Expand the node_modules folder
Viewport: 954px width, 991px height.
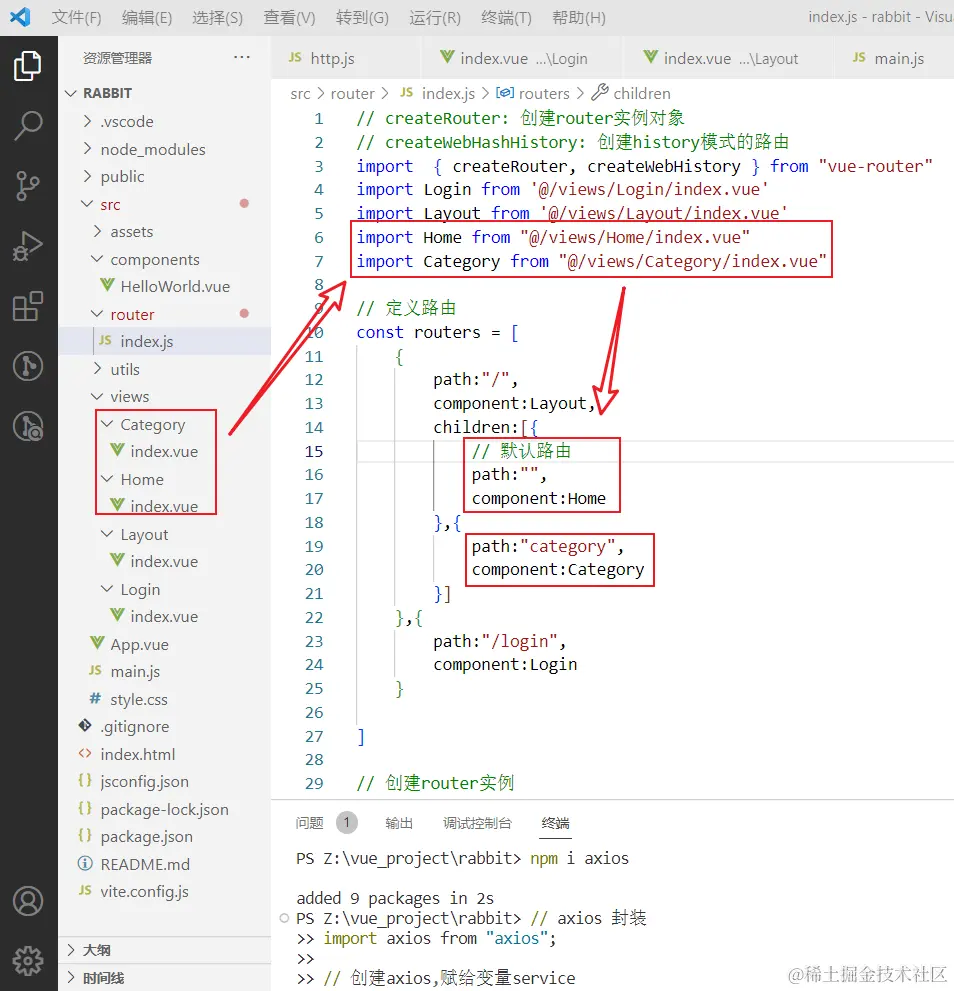(152, 149)
